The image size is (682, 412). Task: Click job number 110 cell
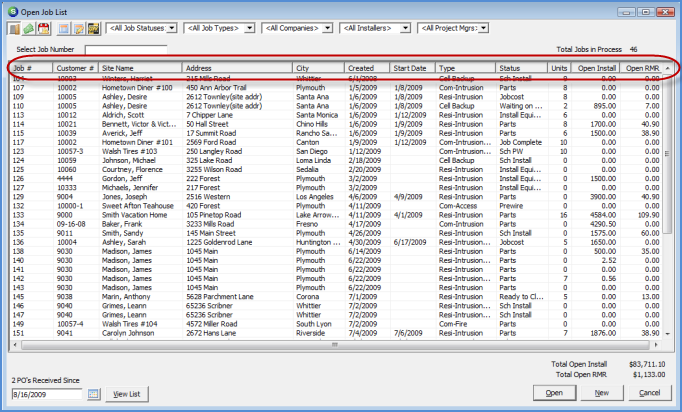pos(18,106)
